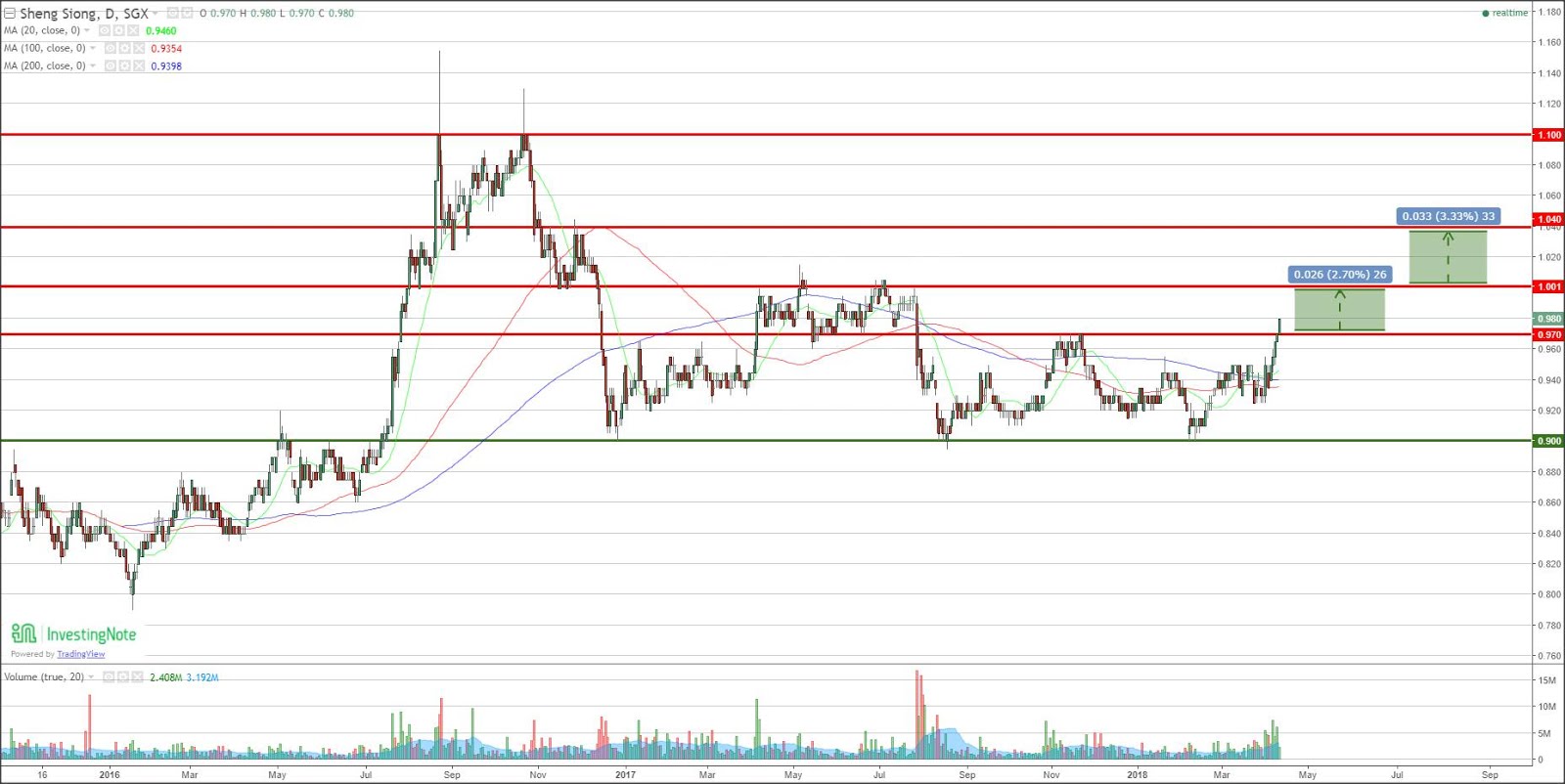Toggle visibility of the MA 100 indicator
The width and height of the screenshot is (1565, 784).
point(111,48)
